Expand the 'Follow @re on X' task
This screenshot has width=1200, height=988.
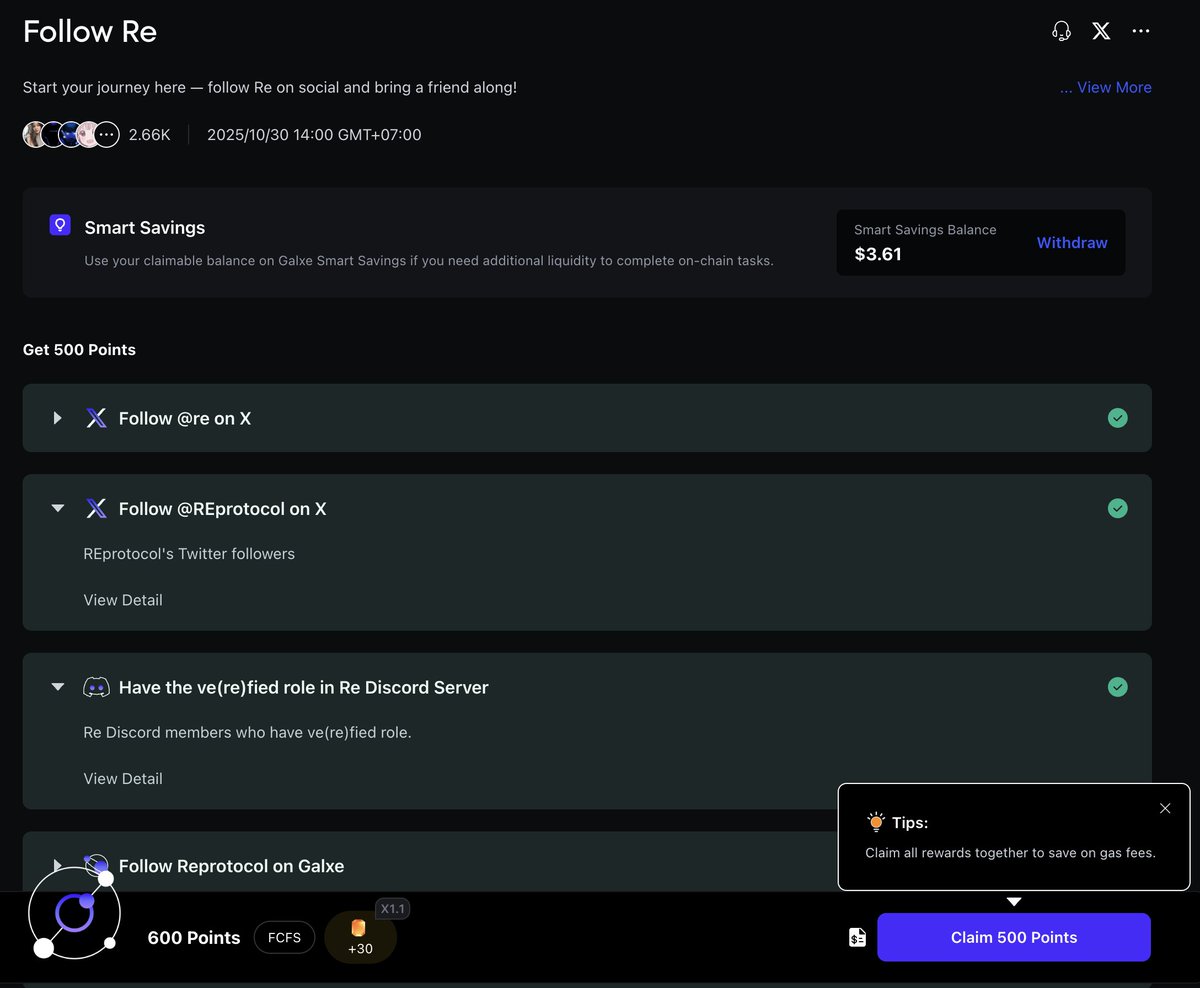(x=57, y=418)
